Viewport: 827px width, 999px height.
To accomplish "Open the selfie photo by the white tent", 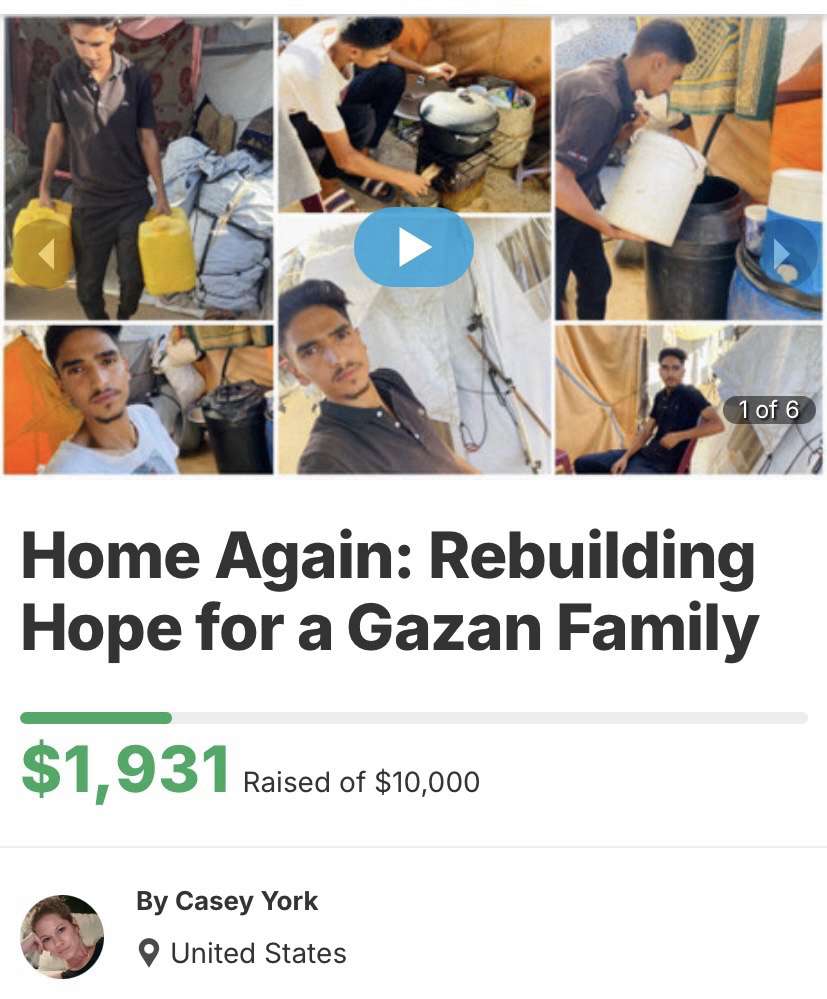I will click(415, 345).
